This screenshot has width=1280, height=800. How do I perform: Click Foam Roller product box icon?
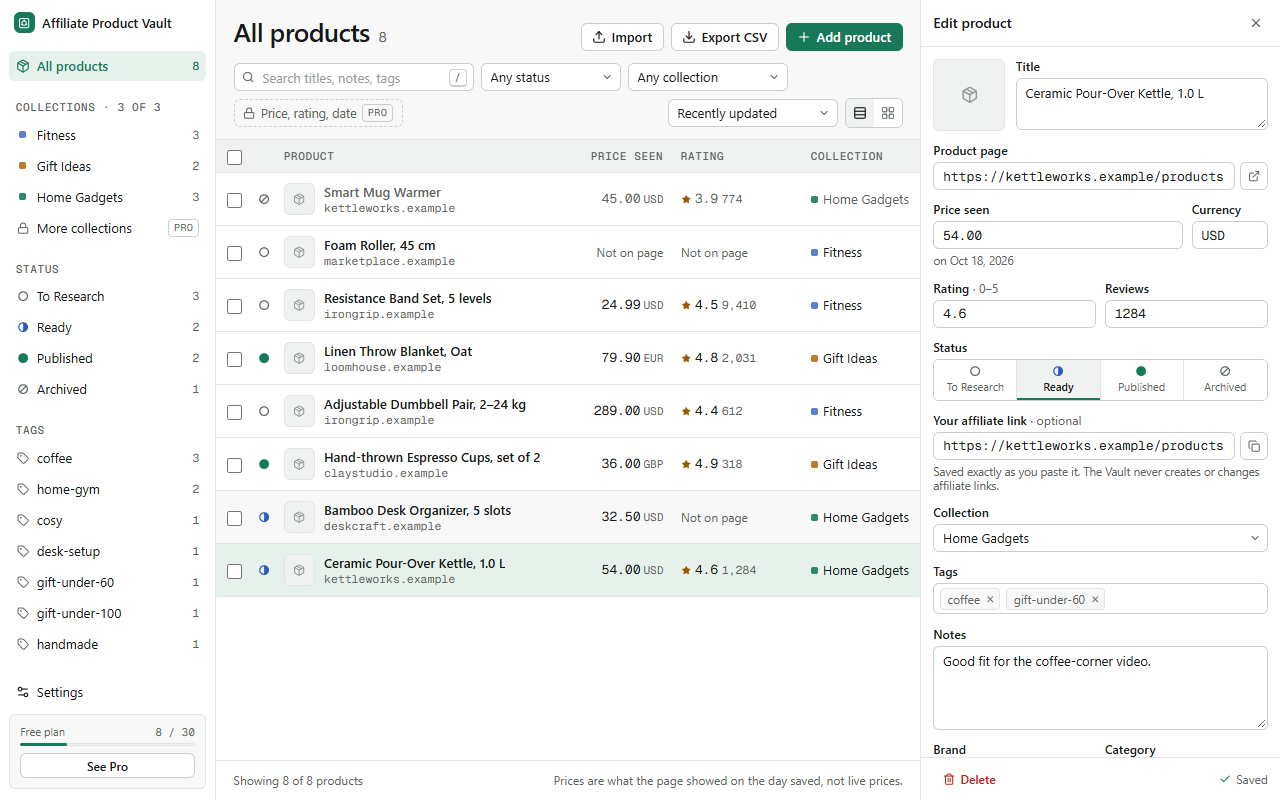(299, 252)
